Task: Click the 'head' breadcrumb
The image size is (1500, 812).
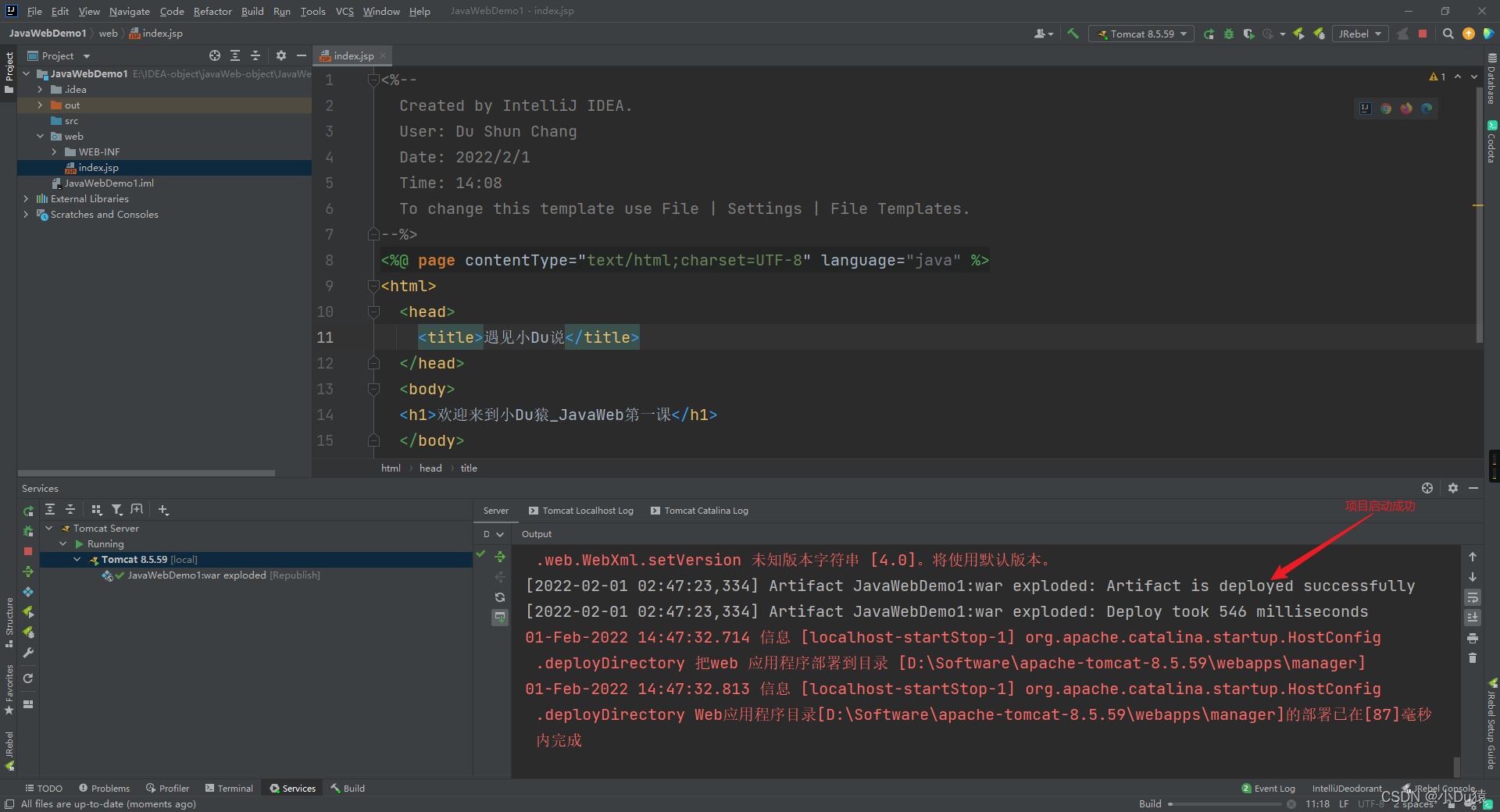Action: point(430,468)
